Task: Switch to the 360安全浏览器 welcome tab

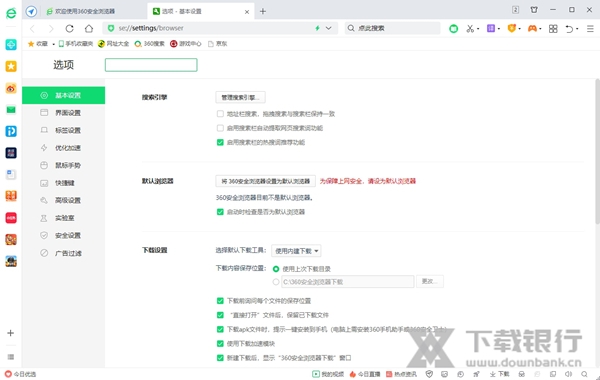Action: (x=94, y=11)
